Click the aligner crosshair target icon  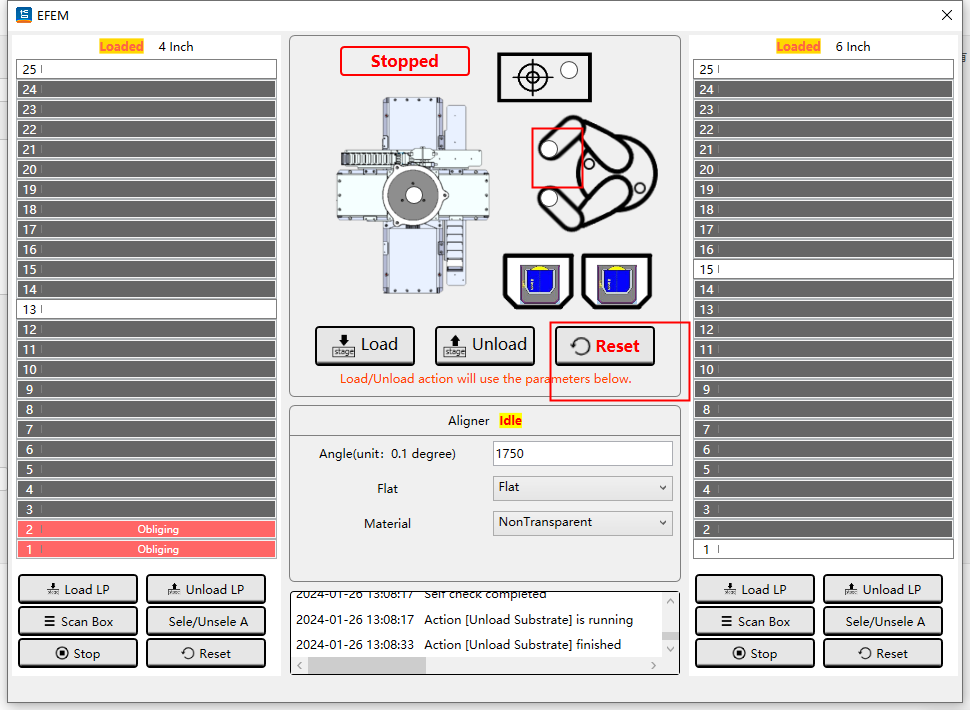coord(534,77)
